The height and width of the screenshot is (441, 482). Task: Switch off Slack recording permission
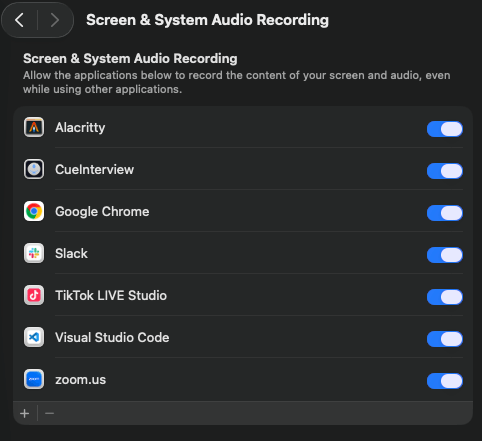point(445,255)
